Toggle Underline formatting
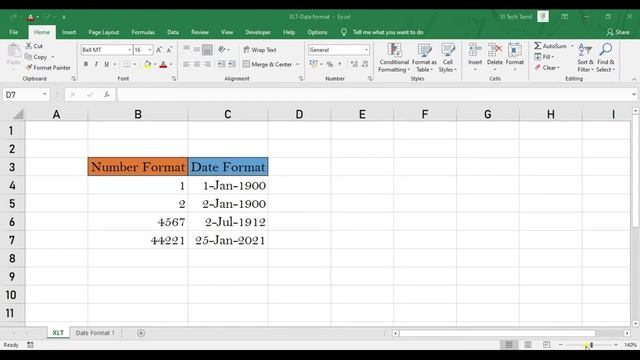This screenshot has height=360, width=640. coord(107,64)
